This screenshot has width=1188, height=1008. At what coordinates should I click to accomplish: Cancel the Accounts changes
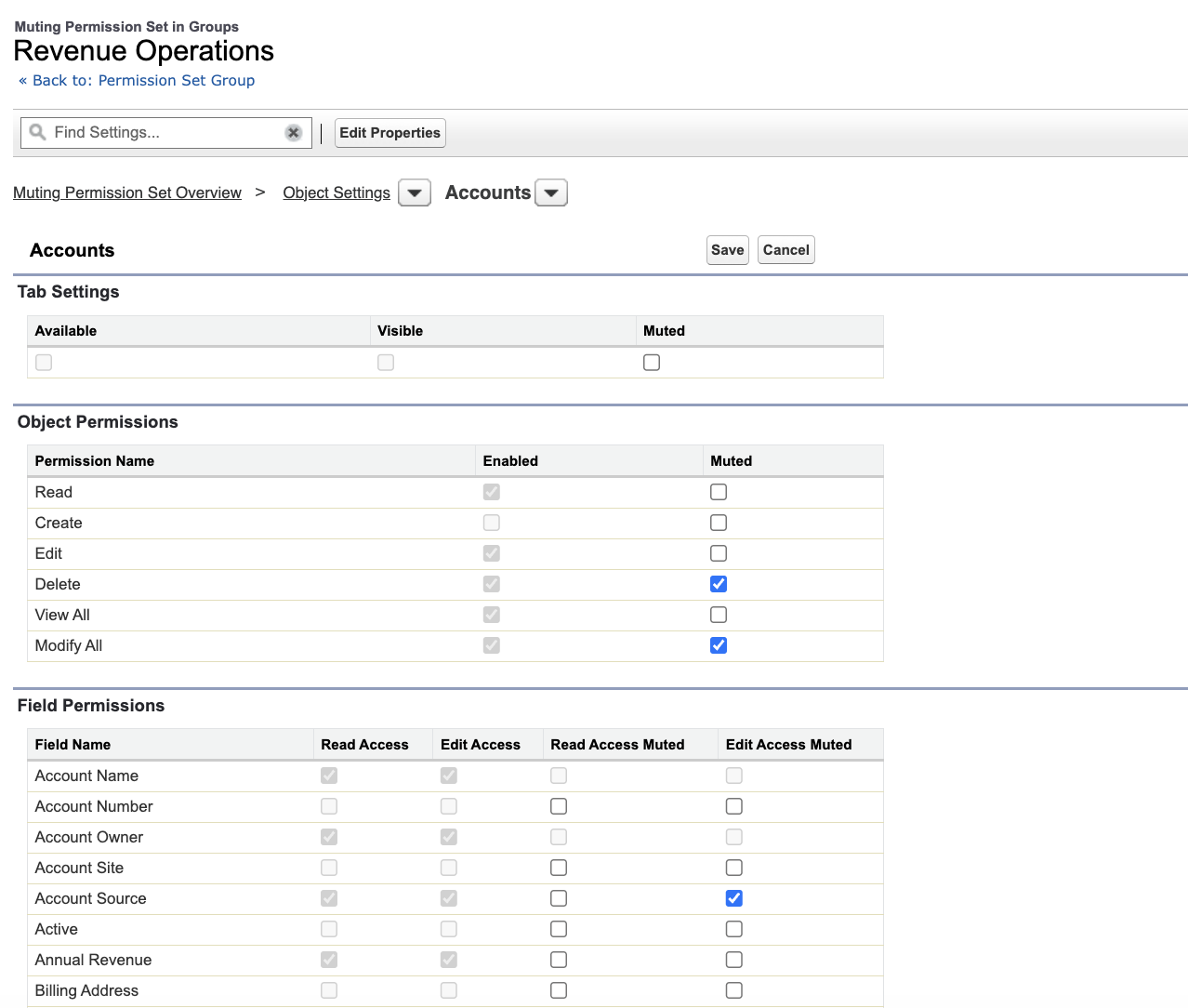[x=786, y=250]
